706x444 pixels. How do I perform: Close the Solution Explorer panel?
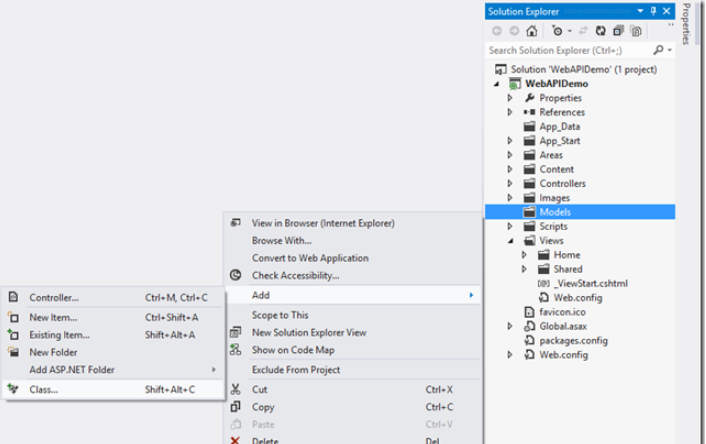coord(667,11)
